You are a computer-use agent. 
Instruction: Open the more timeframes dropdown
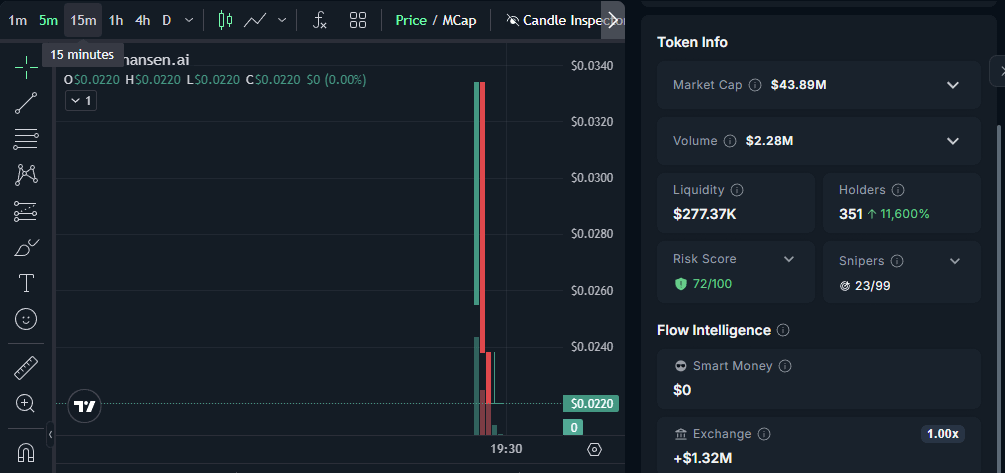coord(188,21)
